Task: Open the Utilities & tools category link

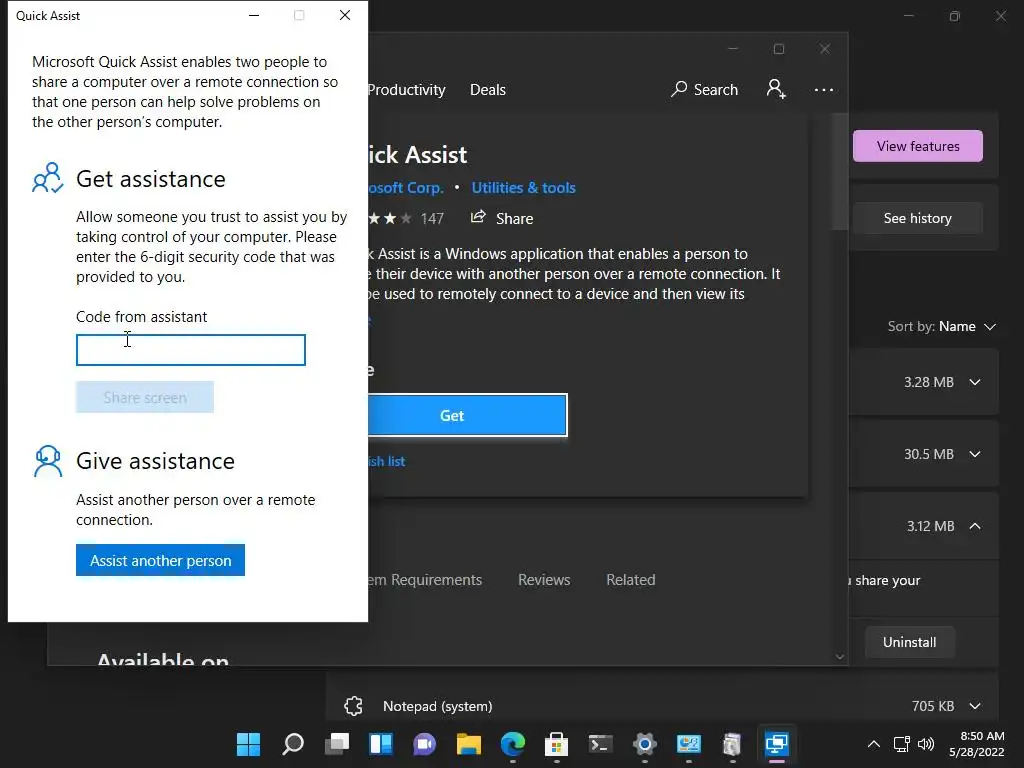Action: tap(524, 188)
